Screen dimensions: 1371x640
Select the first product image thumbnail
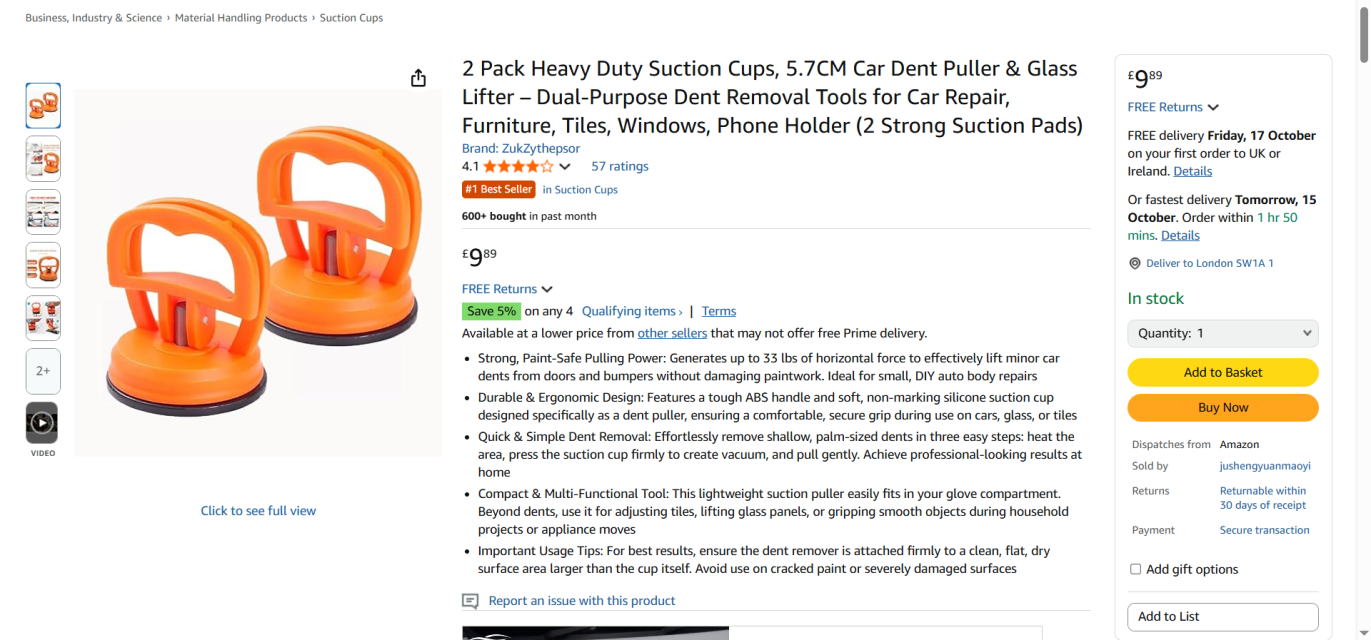pyautogui.click(x=43, y=106)
